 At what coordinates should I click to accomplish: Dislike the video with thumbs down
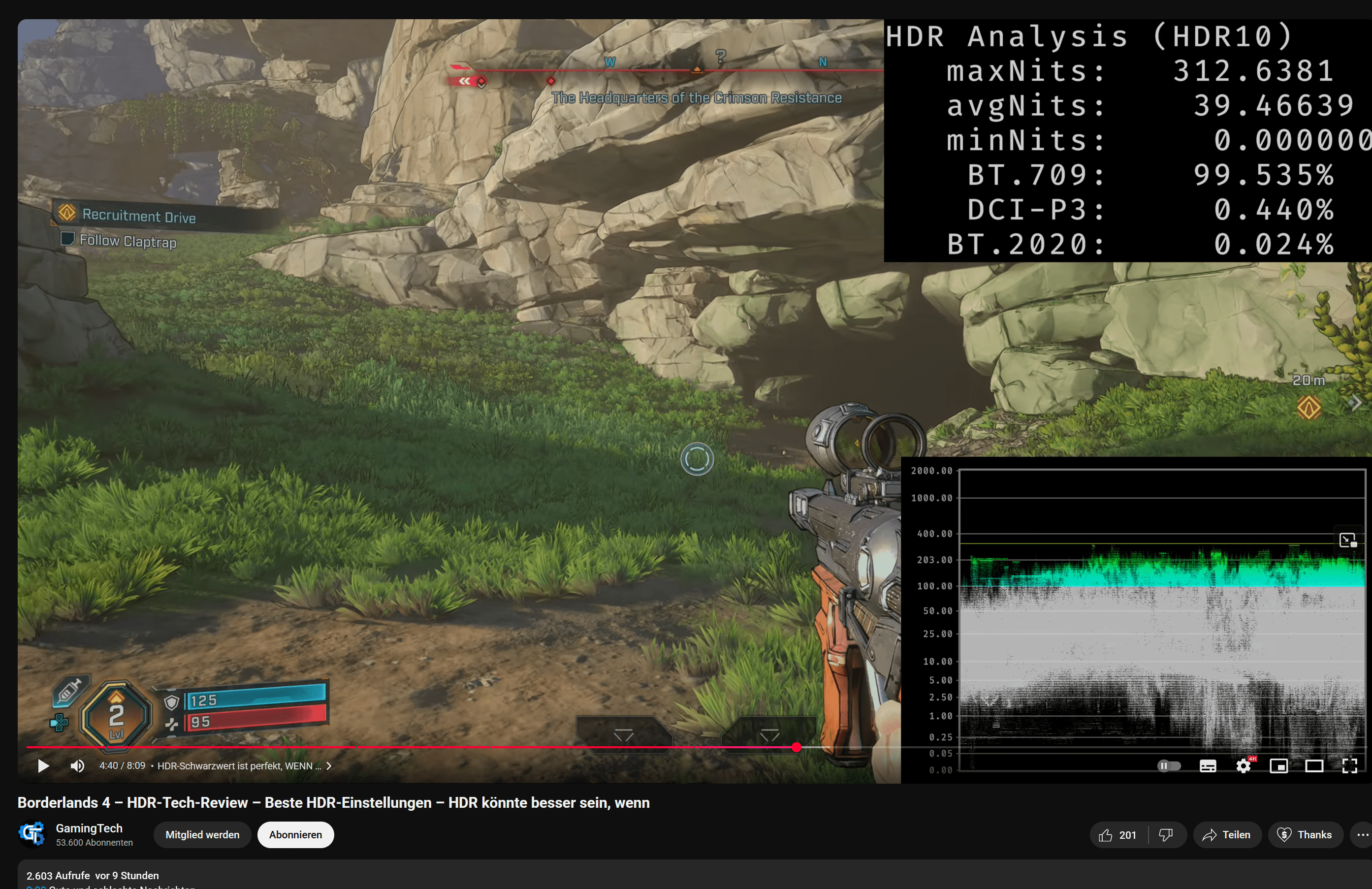pyautogui.click(x=1166, y=835)
